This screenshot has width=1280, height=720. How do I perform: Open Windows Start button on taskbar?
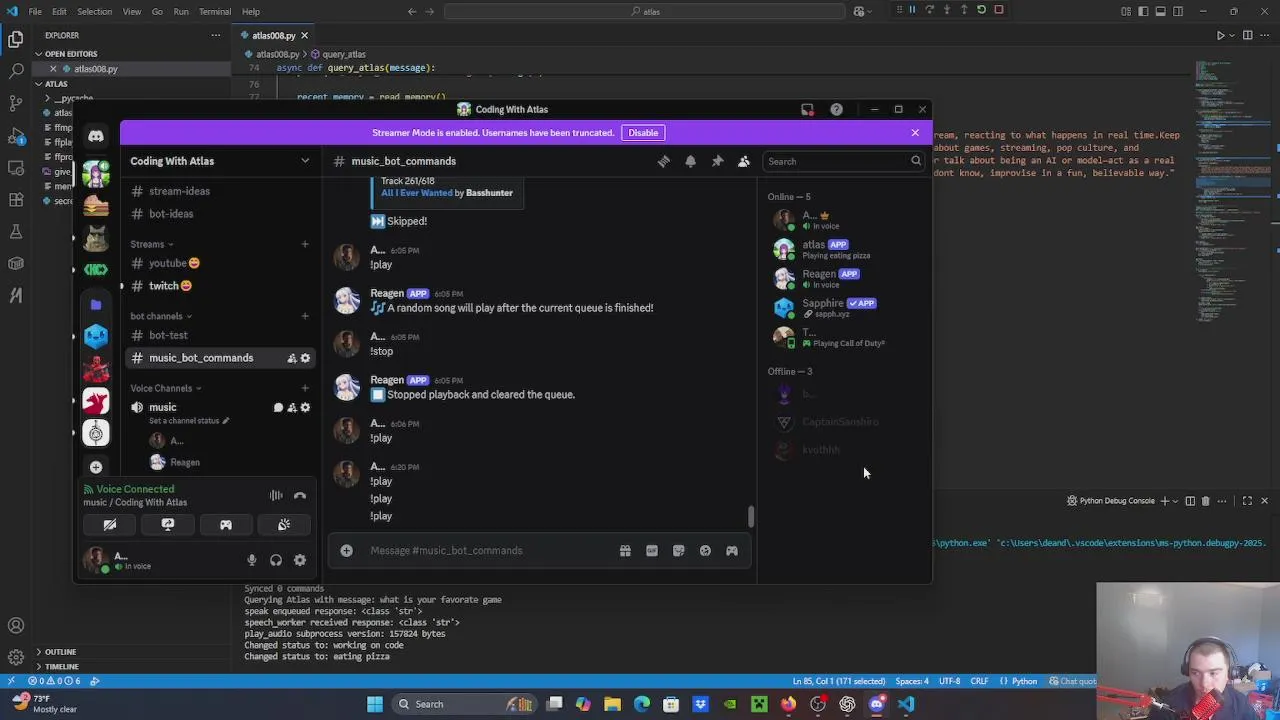point(375,704)
